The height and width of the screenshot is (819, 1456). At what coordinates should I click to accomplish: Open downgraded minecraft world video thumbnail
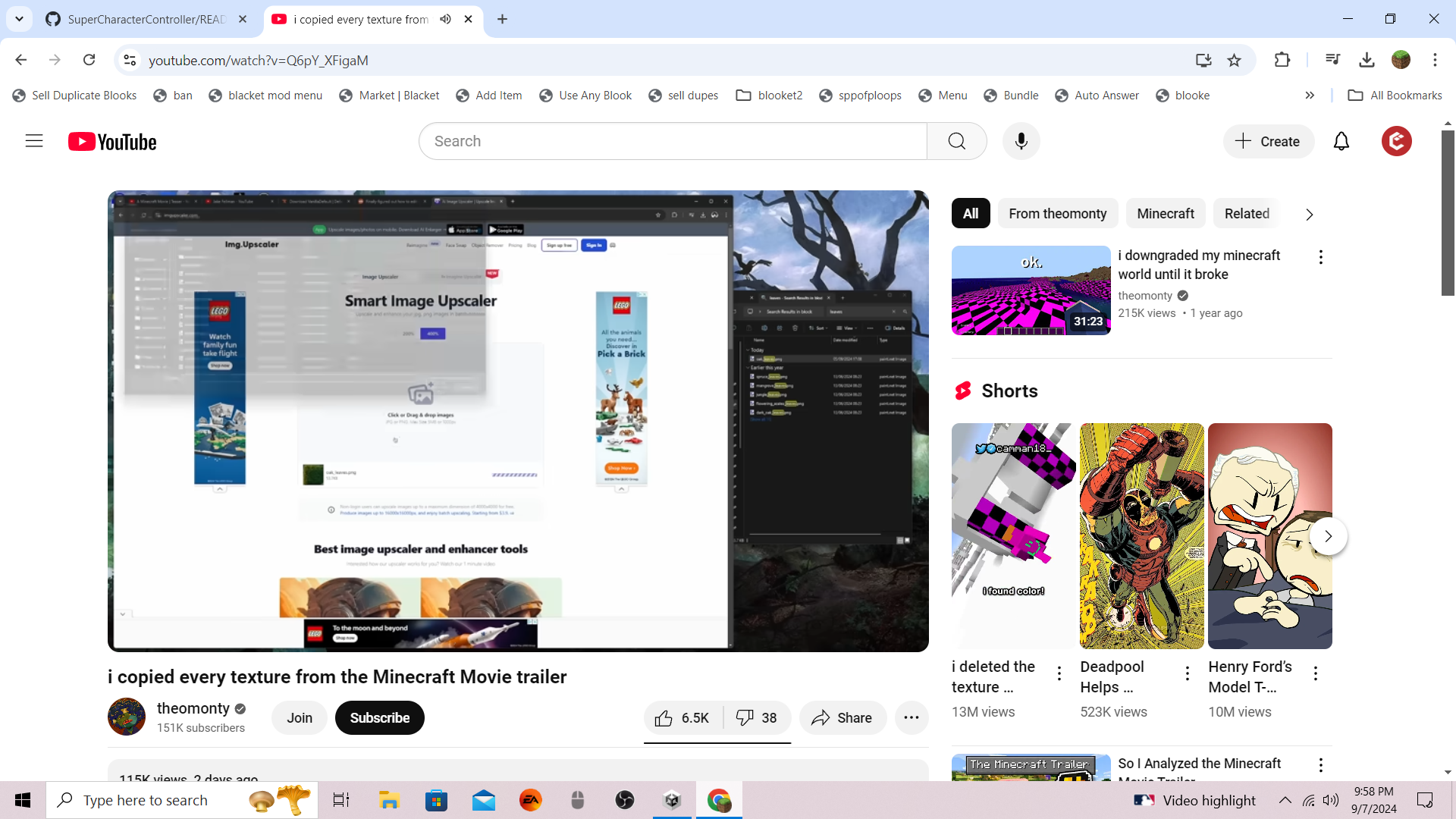coord(1031,290)
